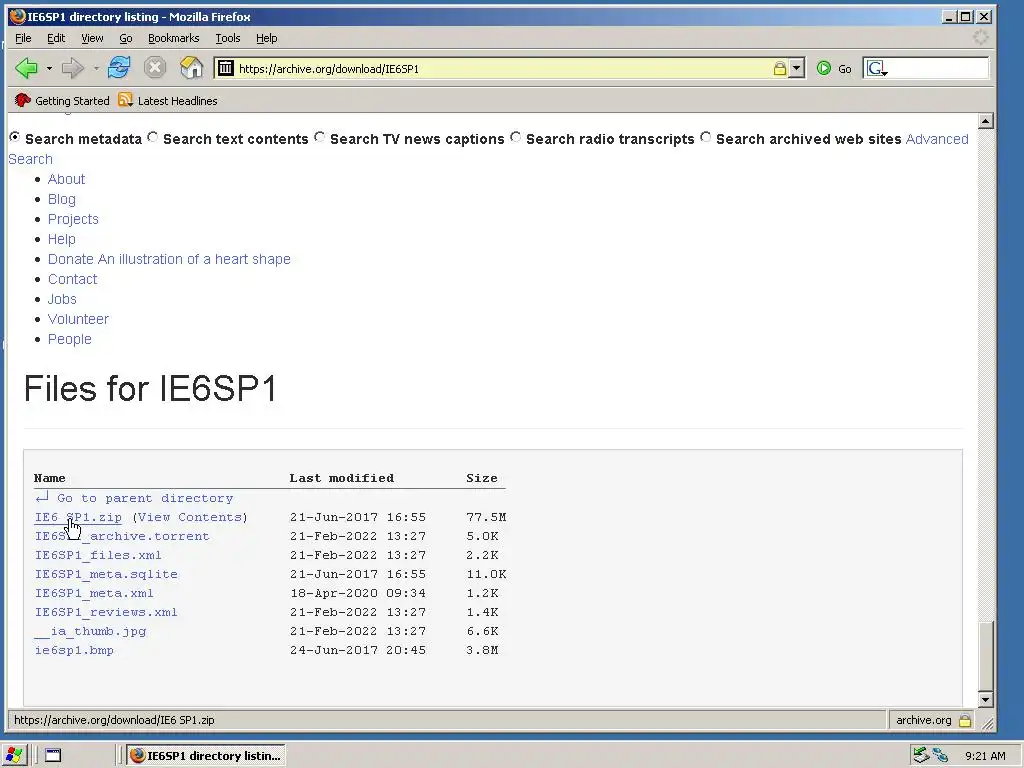The height and width of the screenshot is (768, 1024).
Task: Select the Search text contents radio button
Action: pos(152,137)
